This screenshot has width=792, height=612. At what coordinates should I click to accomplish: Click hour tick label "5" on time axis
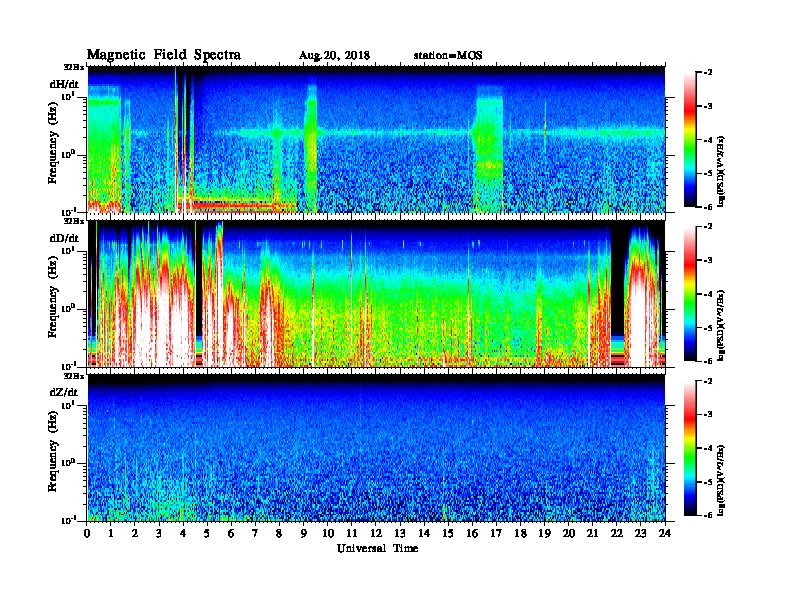click(x=207, y=534)
